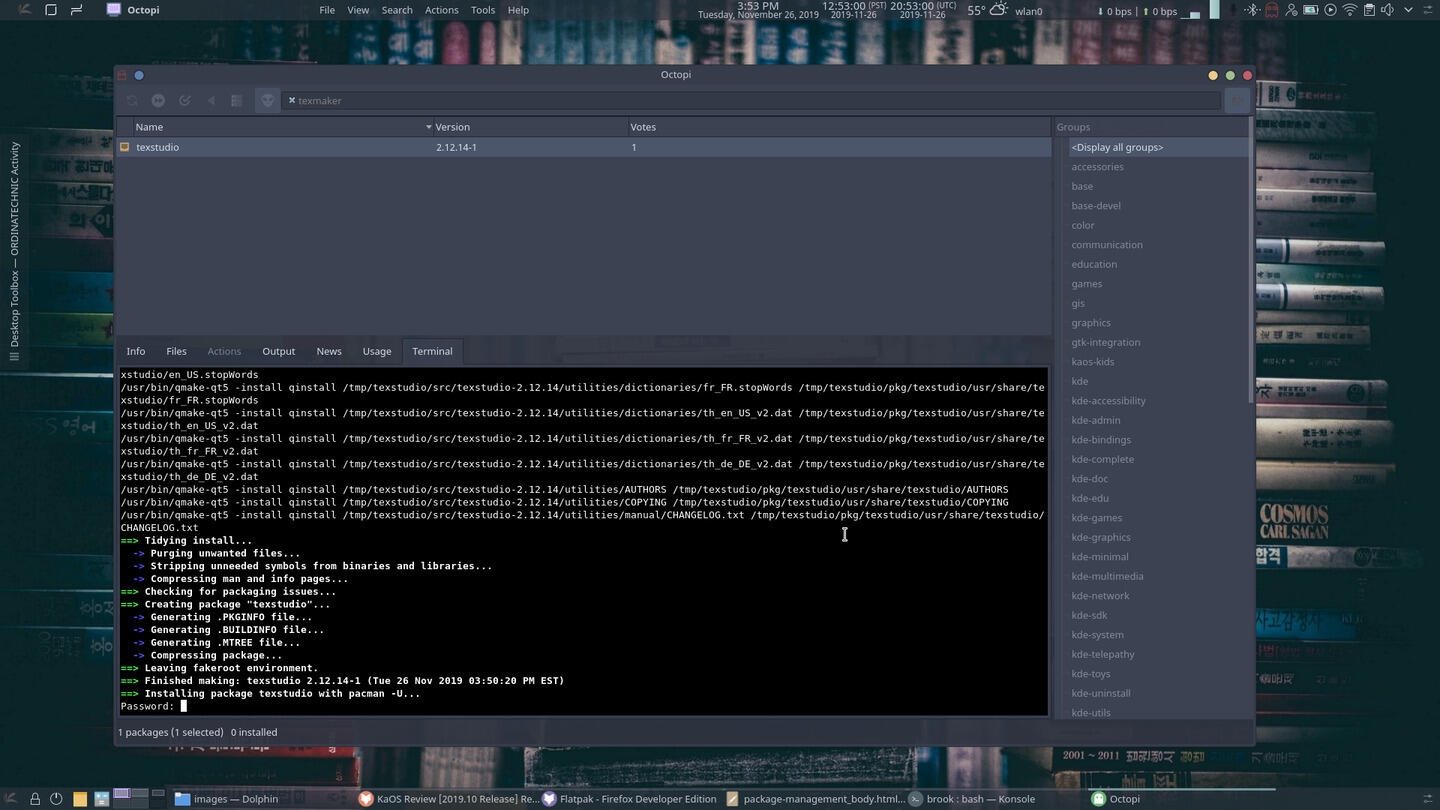Click the Version column header
Image resolution: width=1440 pixels, height=810 pixels.
(x=530, y=127)
